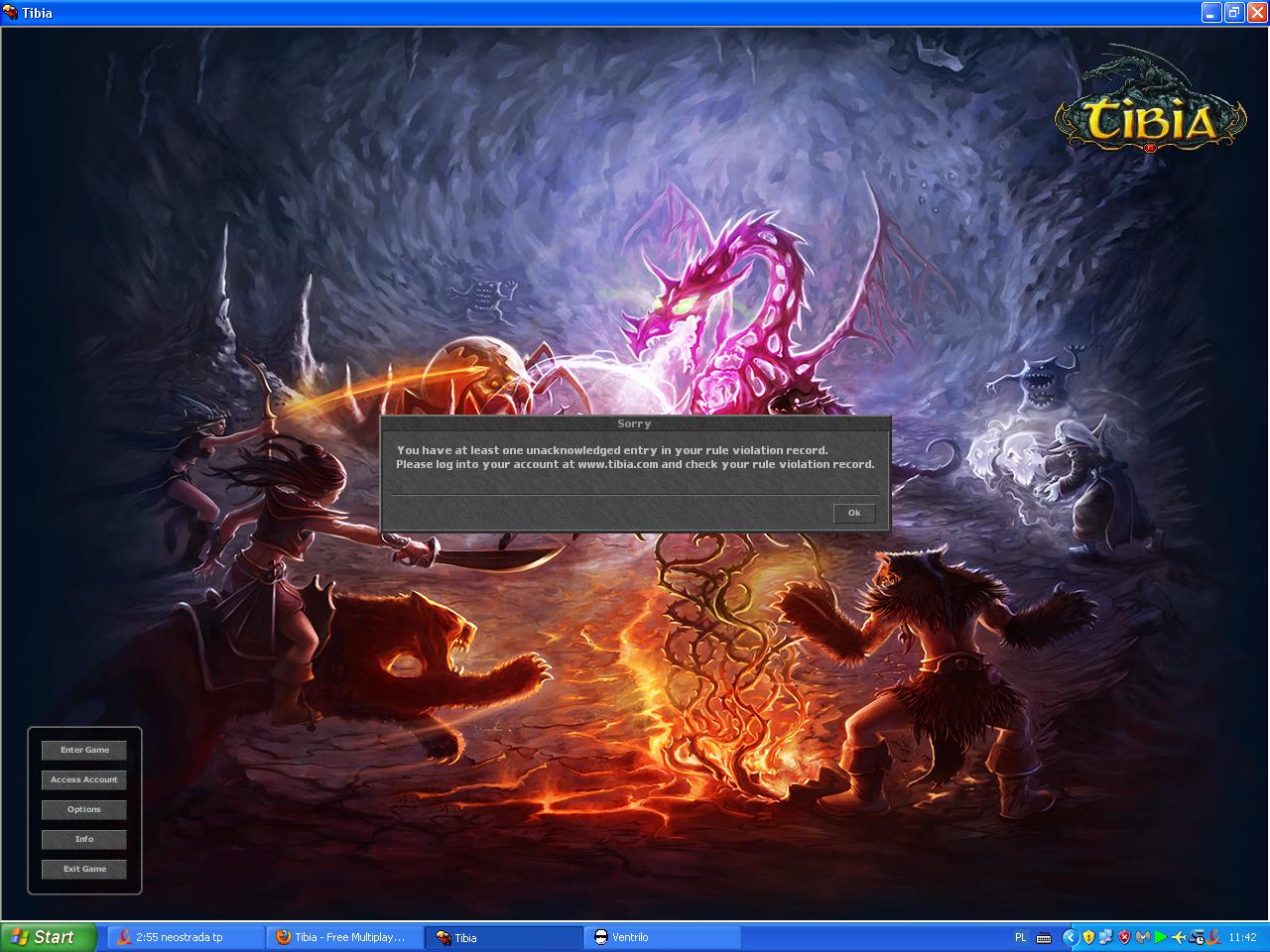Switch to Tibia Free Multiplayer browser window
This screenshot has width=1270, height=952.
[x=344, y=937]
